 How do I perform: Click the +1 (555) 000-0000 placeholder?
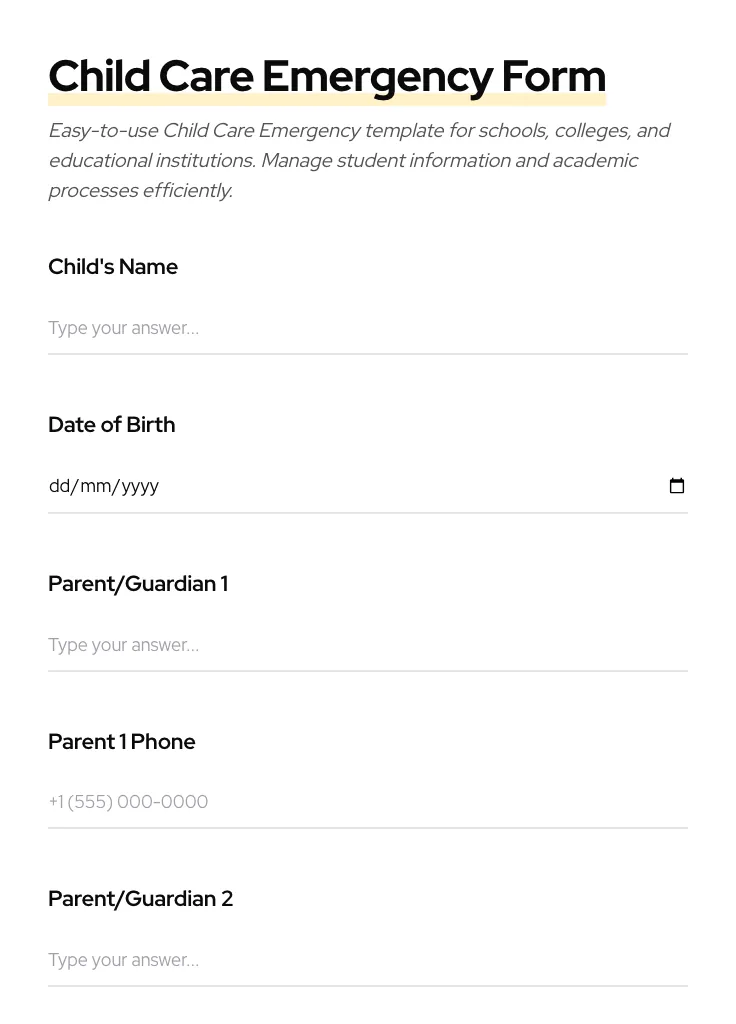pos(128,802)
